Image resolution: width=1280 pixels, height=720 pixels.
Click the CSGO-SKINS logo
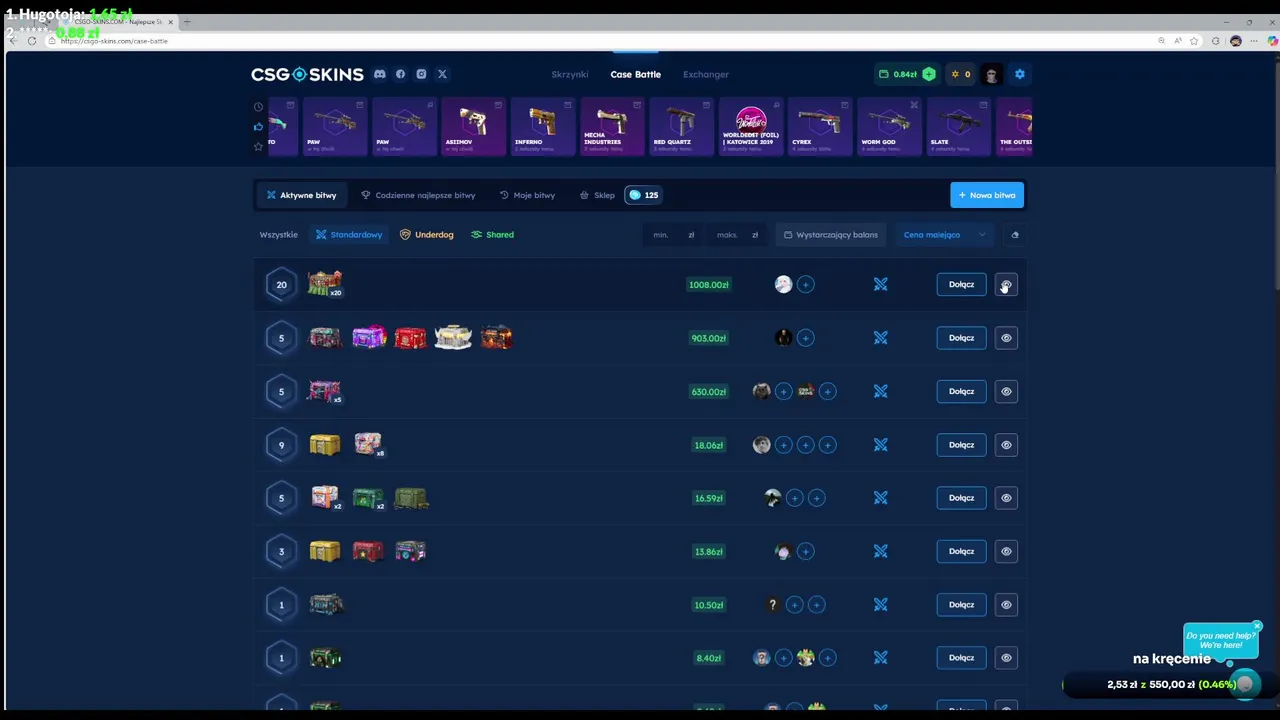(307, 74)
